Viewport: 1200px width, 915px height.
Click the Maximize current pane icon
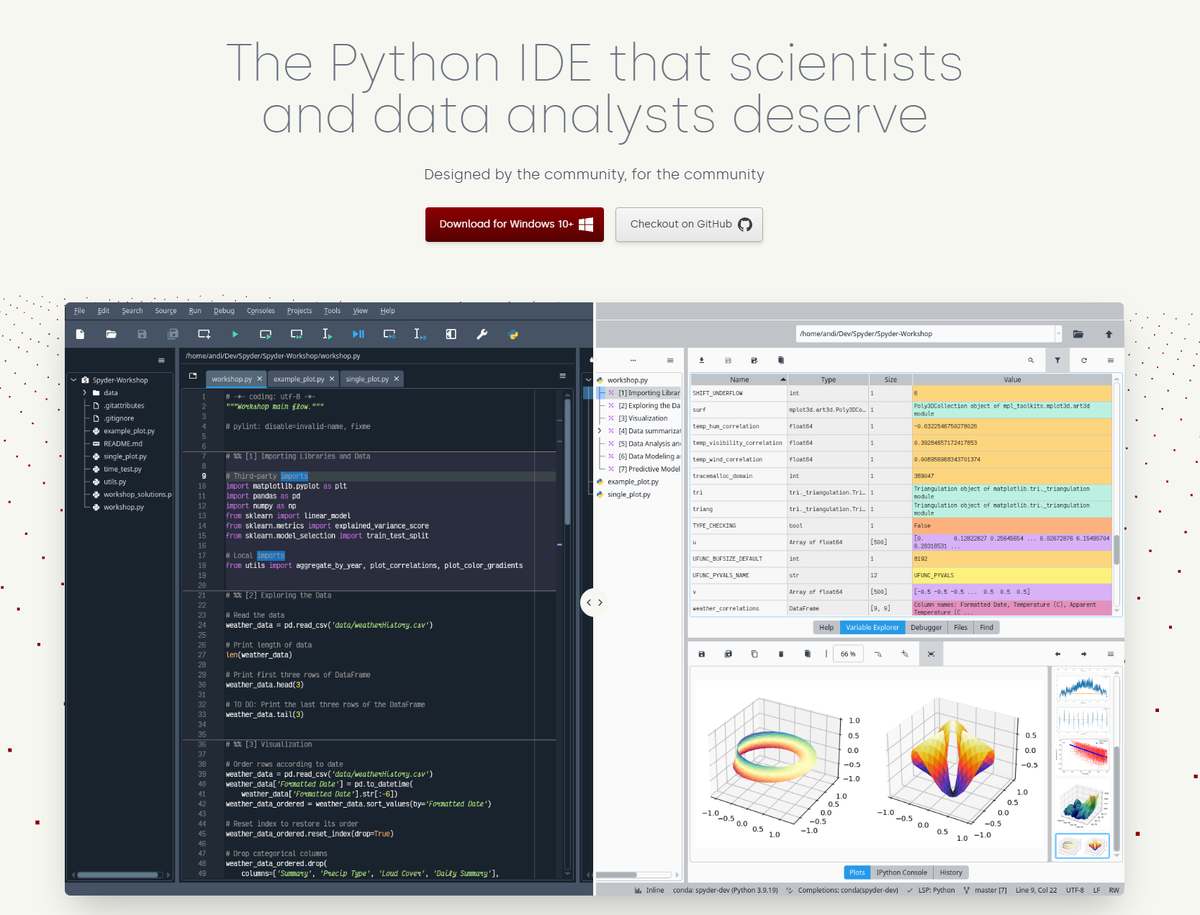tap(451, 334)
